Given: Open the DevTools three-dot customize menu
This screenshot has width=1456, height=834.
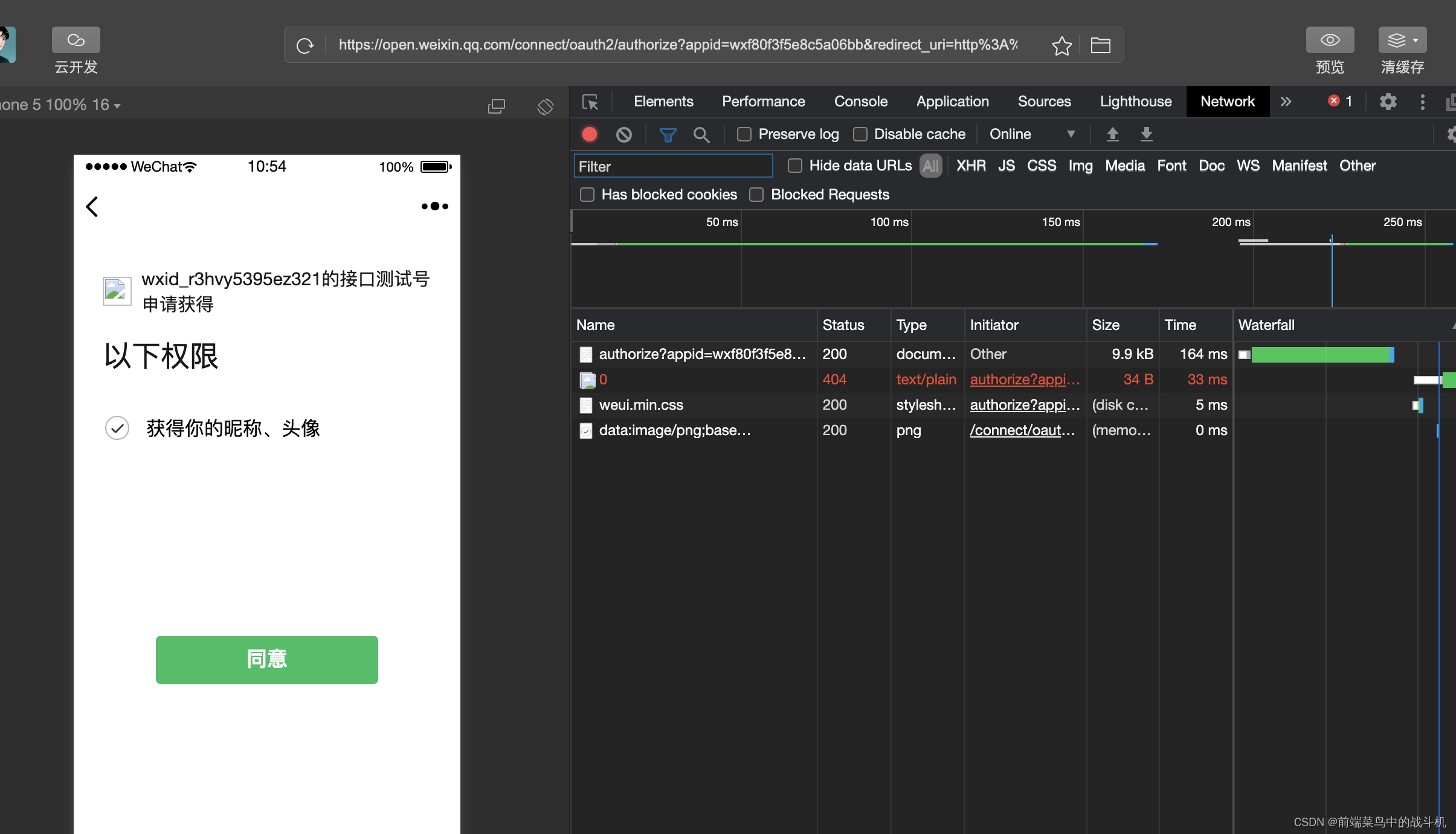Looking at the screenshot, I should (1423, 102).
